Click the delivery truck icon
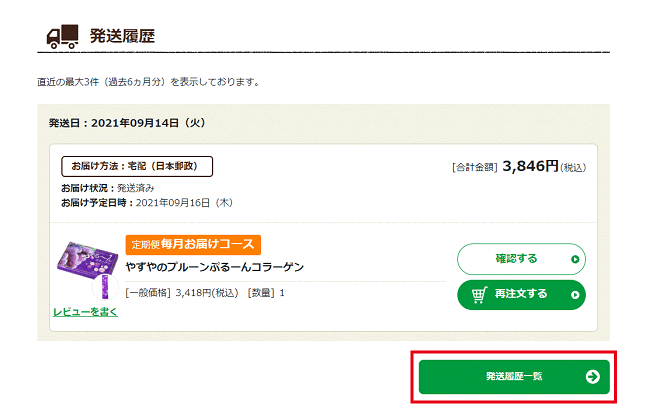660x410 pixels. coord(62,36)
